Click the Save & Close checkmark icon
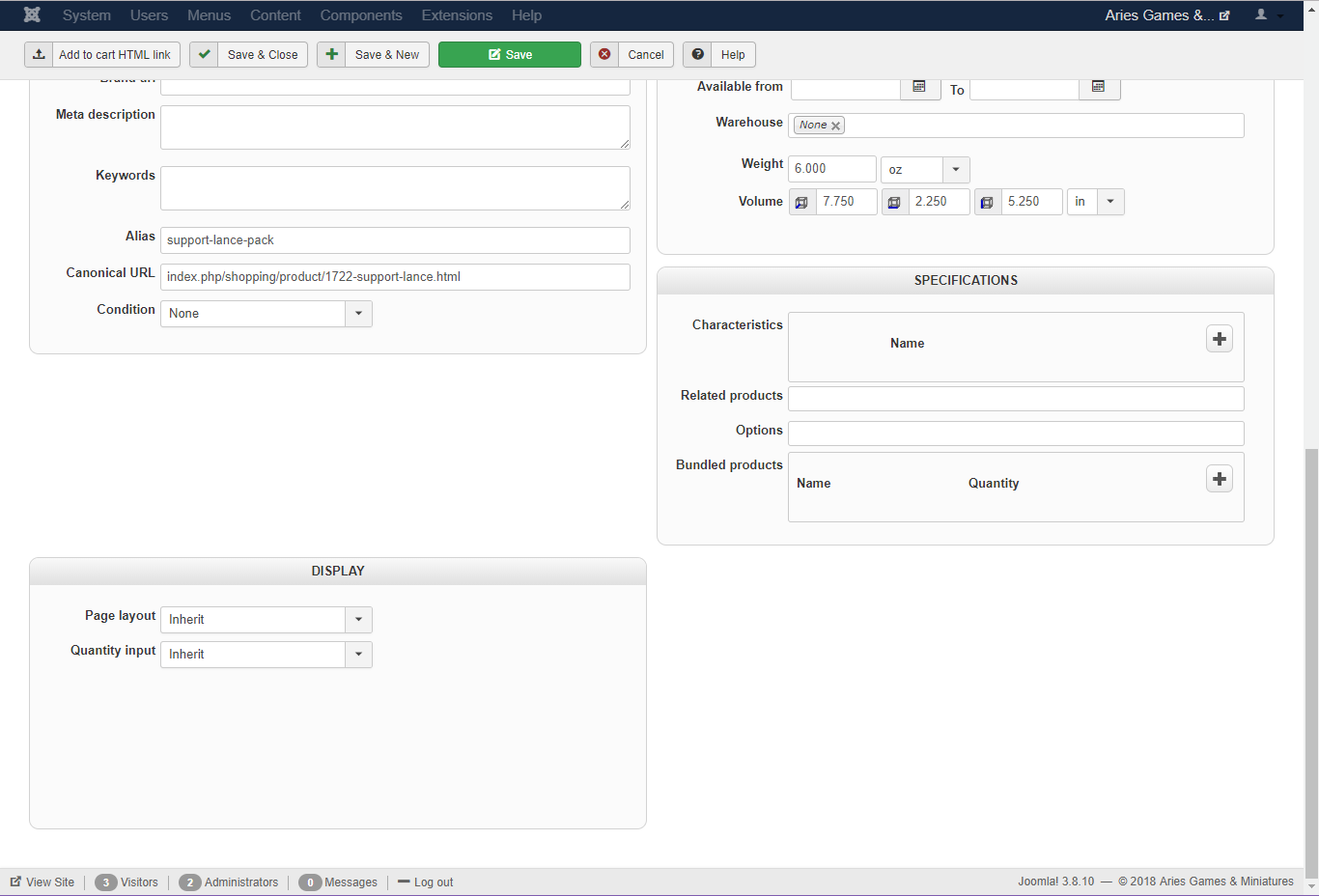 click(204, 55)
